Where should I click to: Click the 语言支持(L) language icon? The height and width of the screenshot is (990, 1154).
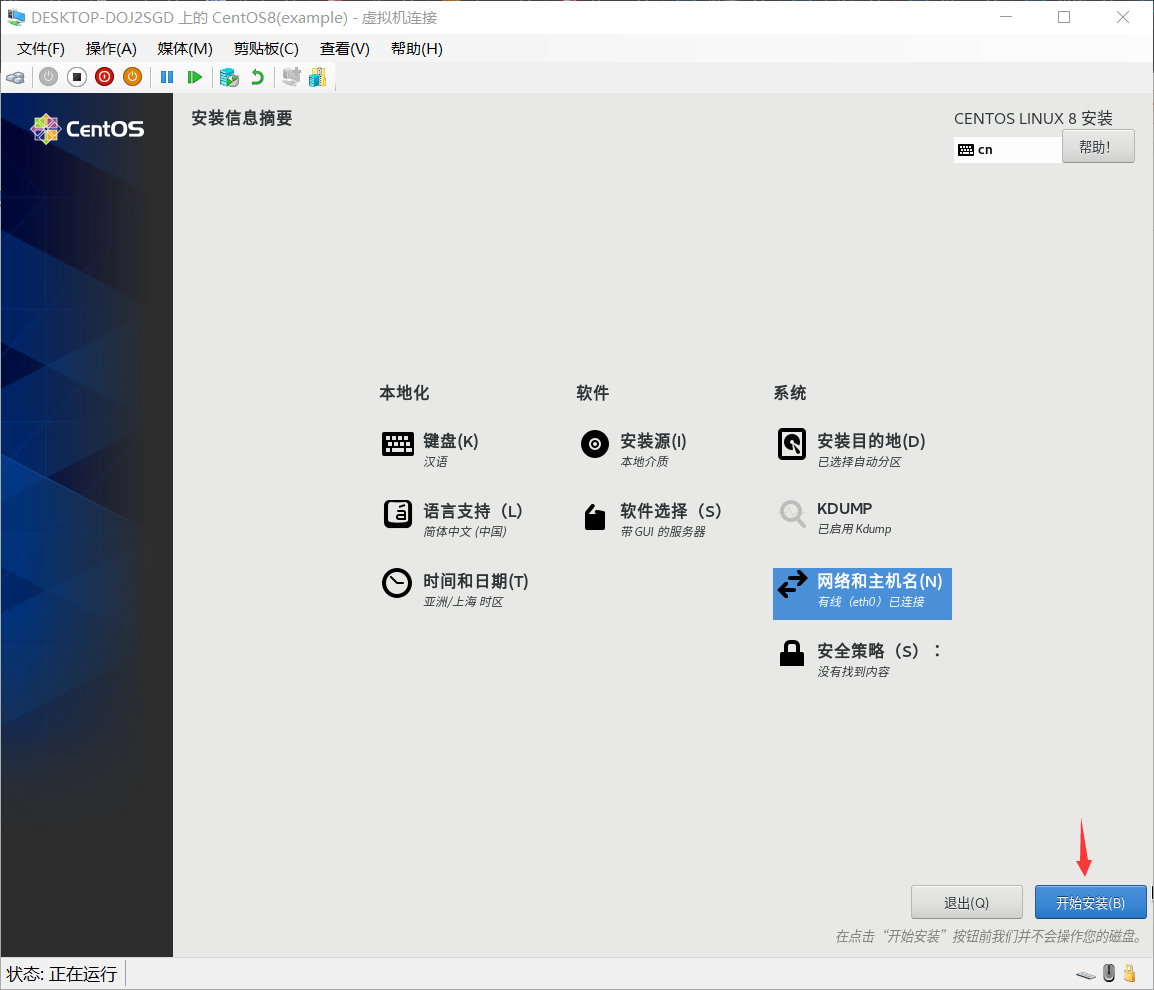pyautogui.click(x=397, y=514)
